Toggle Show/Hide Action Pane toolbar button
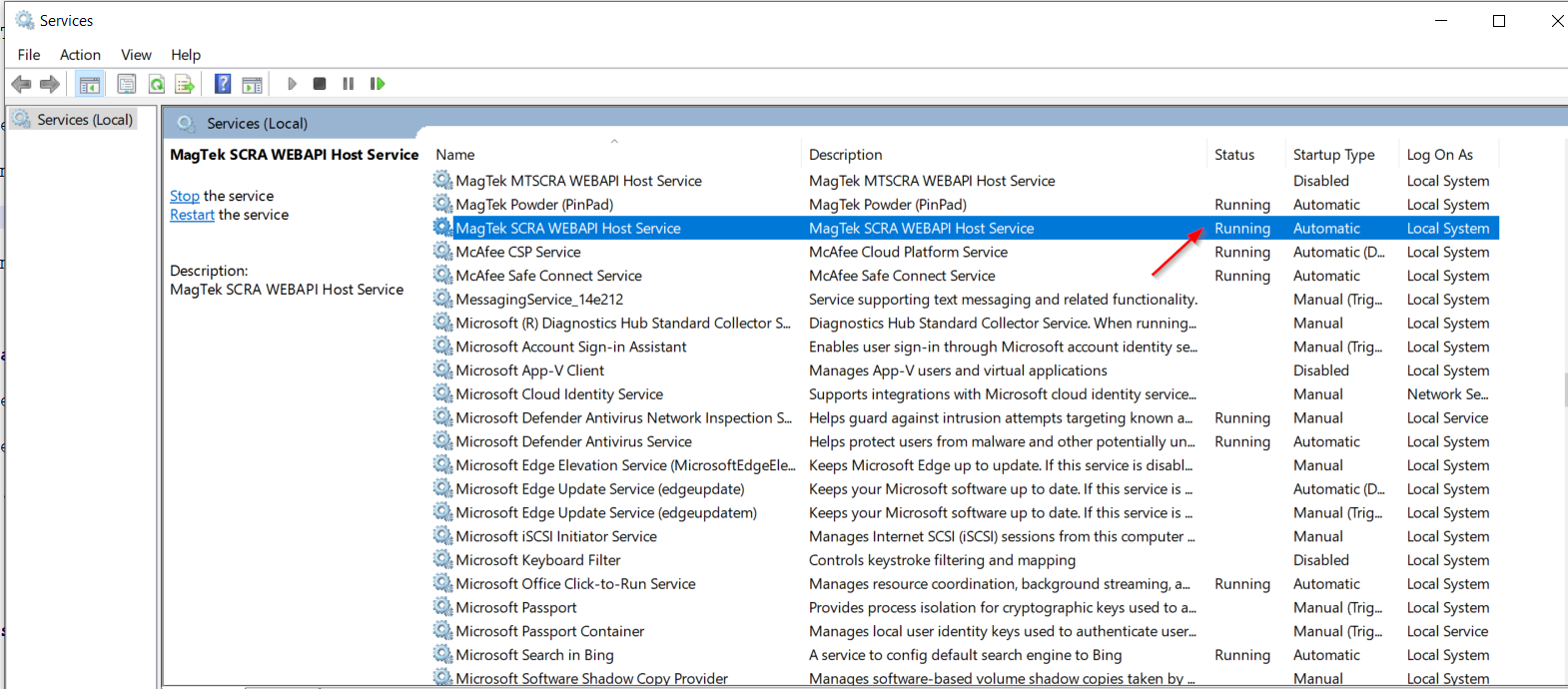The height and width of the screenshot is (695, 1568). point(253,84)
